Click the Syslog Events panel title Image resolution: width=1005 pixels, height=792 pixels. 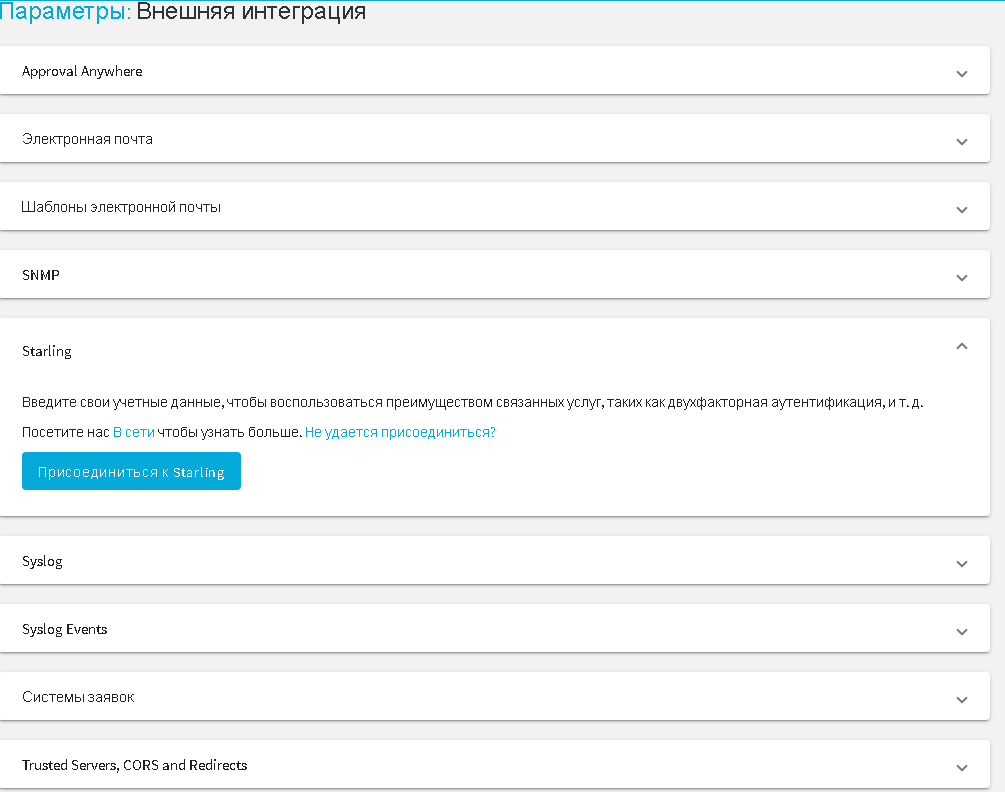point(64,630)
